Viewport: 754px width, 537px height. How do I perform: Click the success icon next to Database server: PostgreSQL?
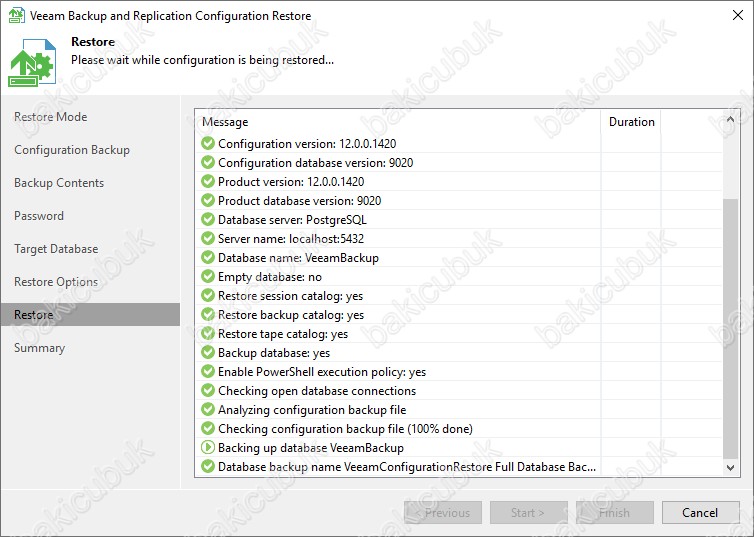[208, 220]
